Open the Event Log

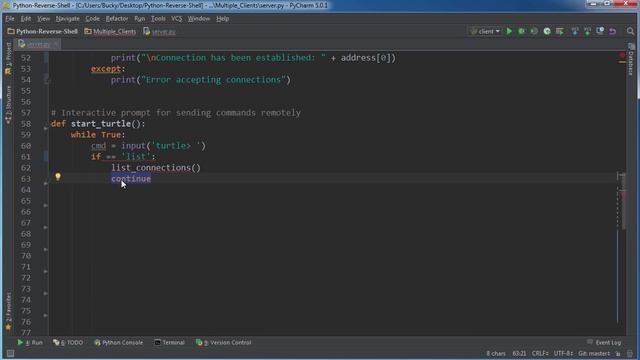click(604, 342)
